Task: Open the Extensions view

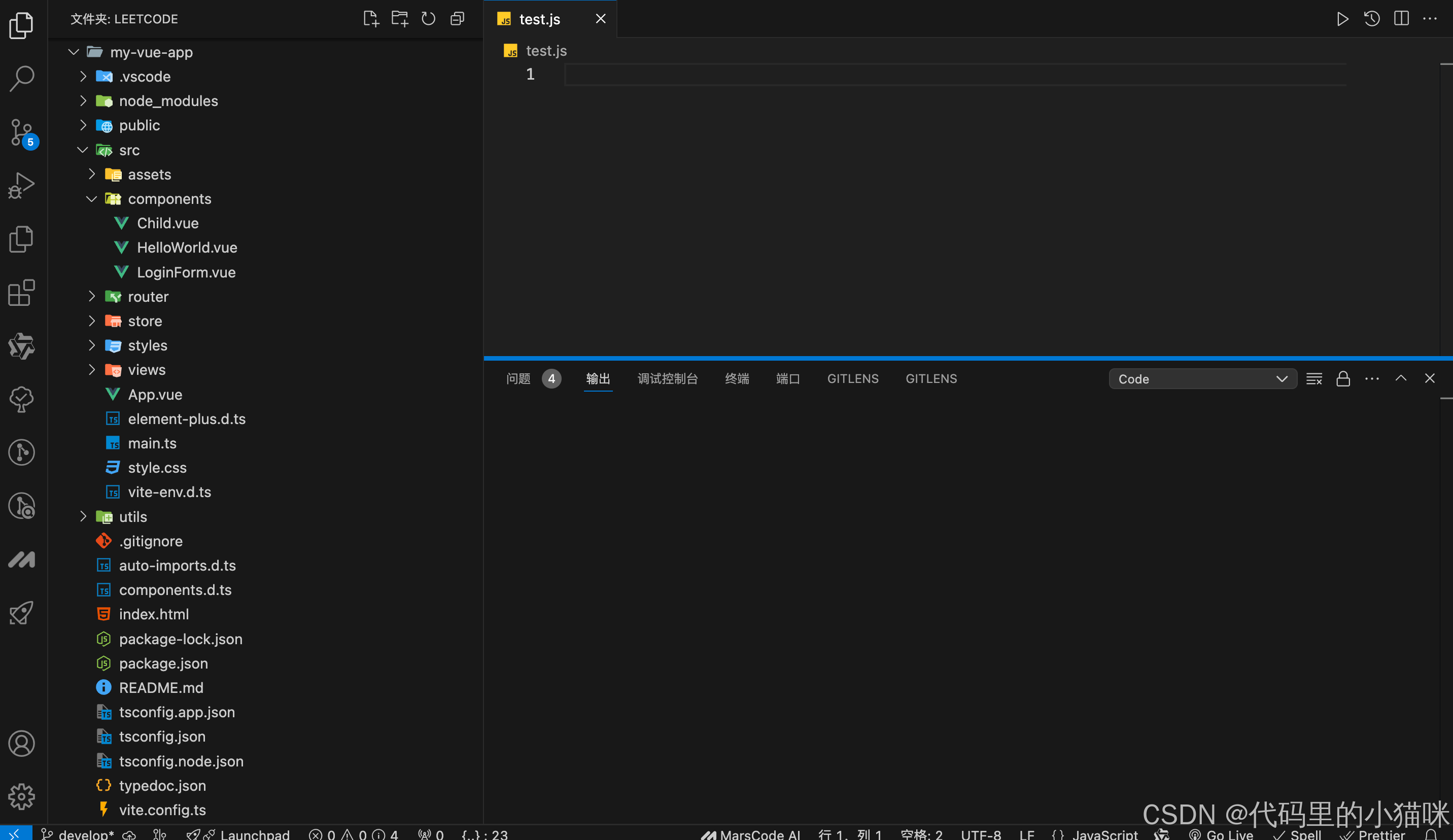Action: click(22, 293)
